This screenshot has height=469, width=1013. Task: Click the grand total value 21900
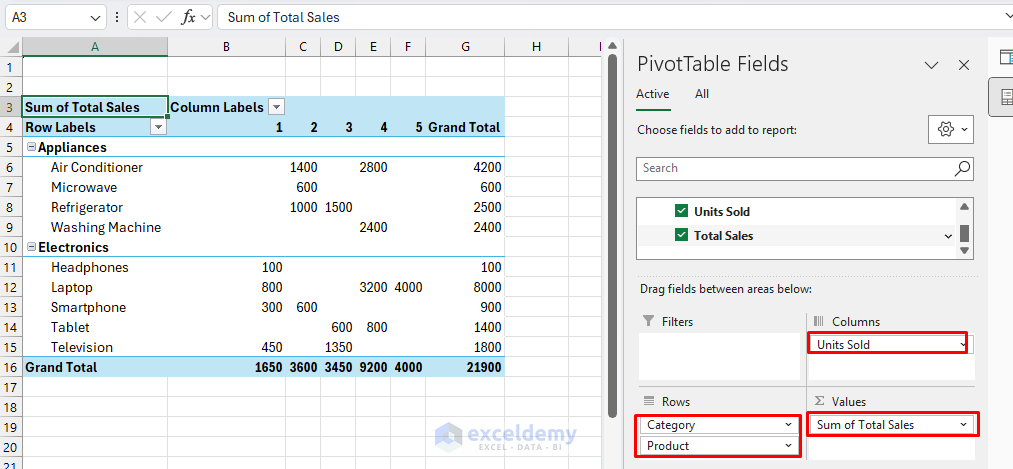click(483, 367)
